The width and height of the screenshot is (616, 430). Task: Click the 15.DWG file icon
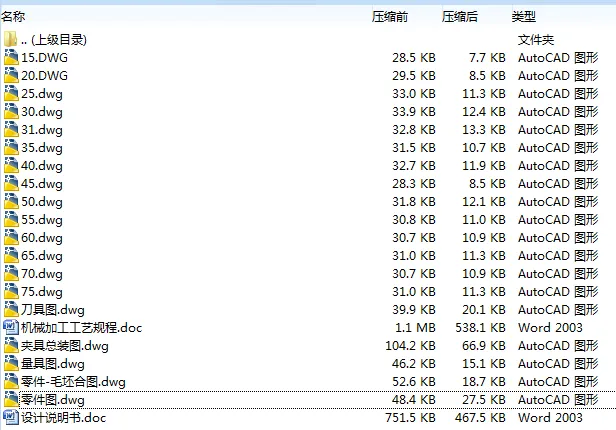pyautogui.click(x=11, y=57)
